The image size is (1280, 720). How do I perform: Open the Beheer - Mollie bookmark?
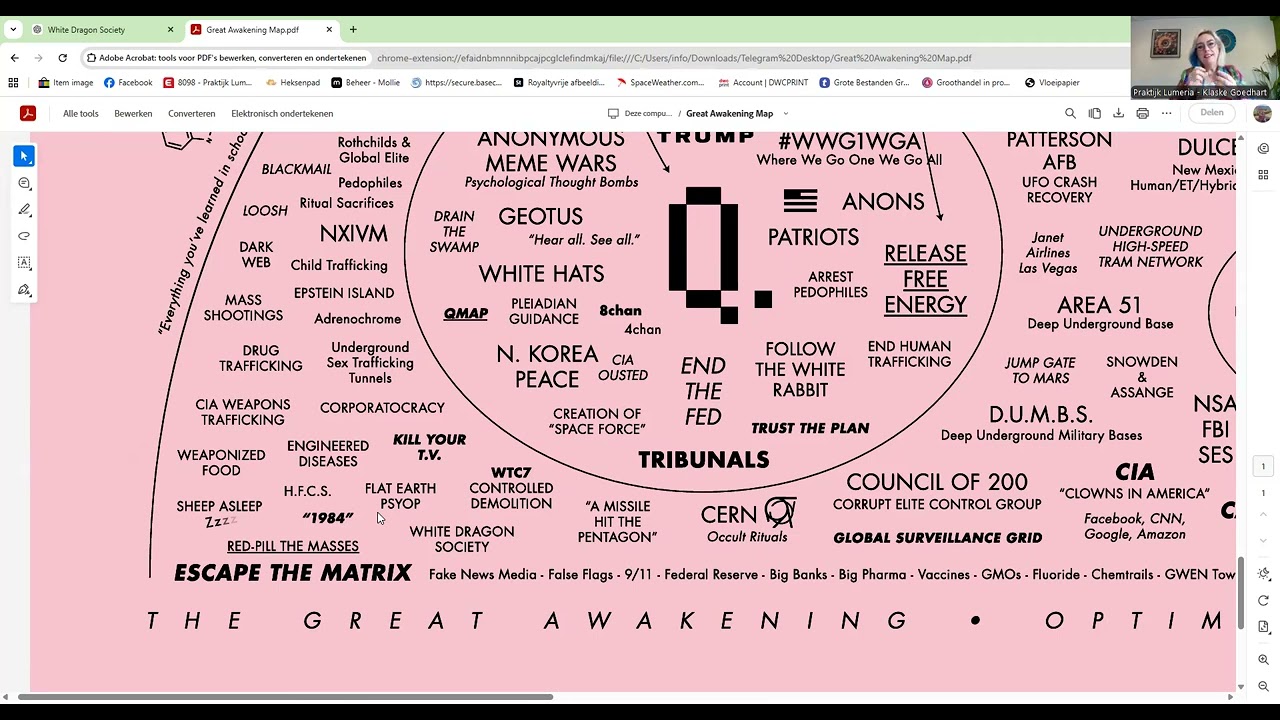pyautogui.click(x=366, y=83)
